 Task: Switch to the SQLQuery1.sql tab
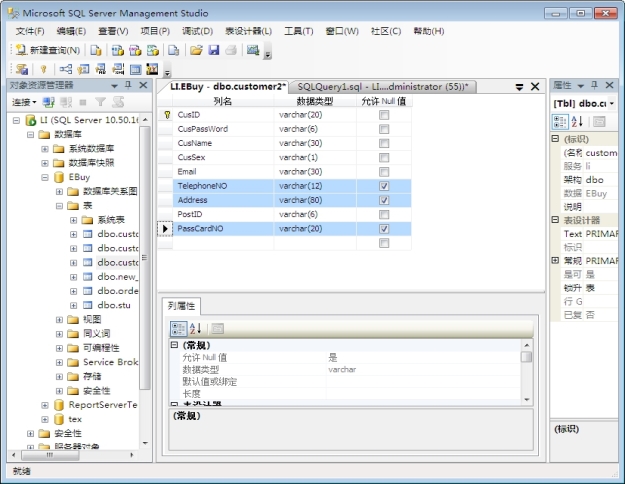381,87
